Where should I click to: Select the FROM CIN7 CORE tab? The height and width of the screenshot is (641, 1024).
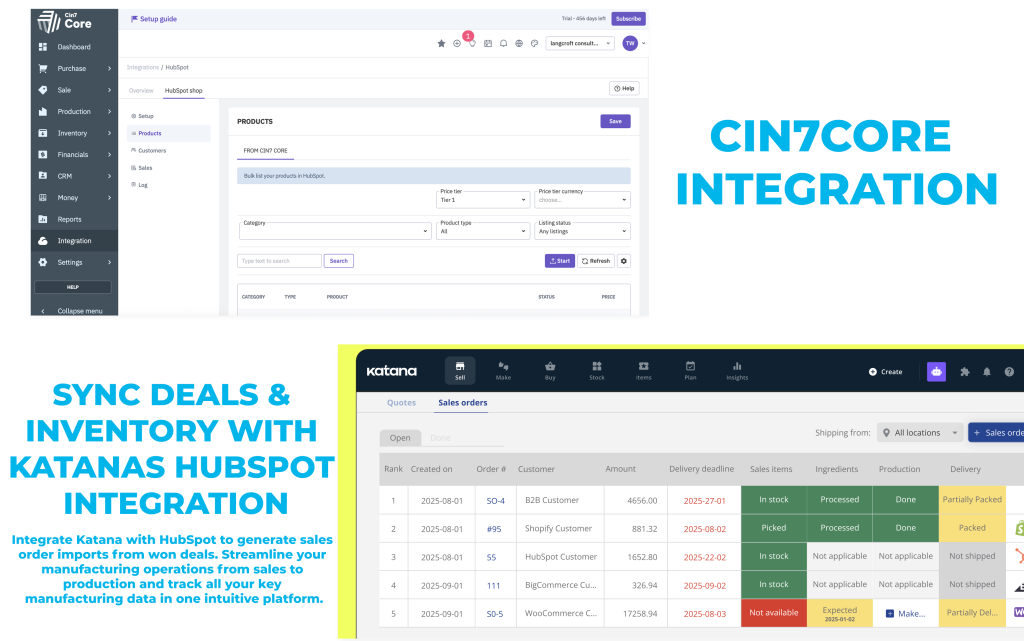click(265, 151)
